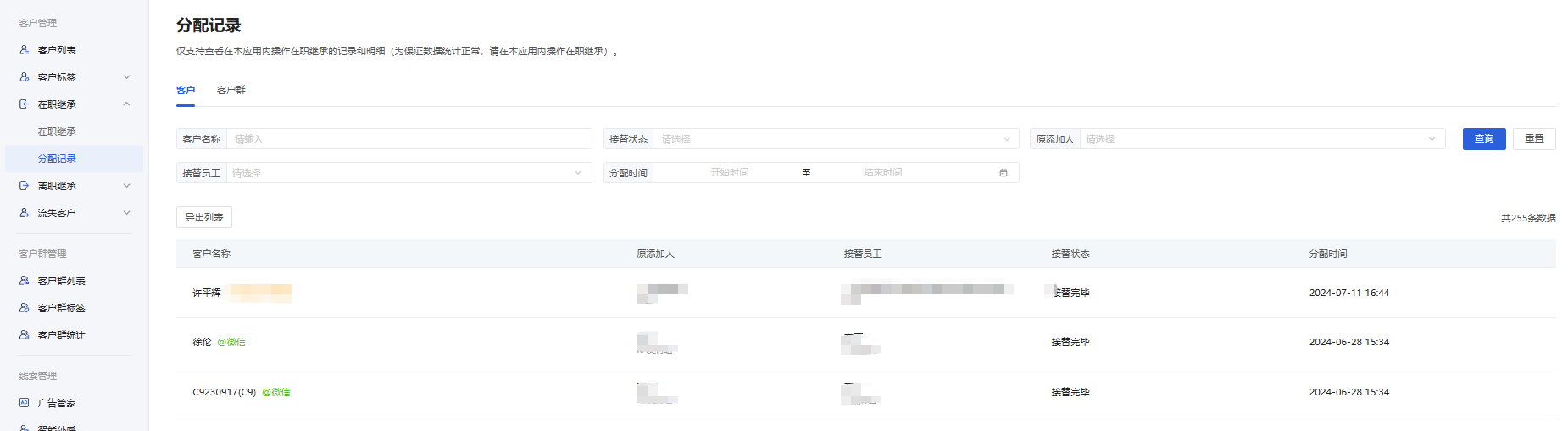This screenshot has width=1568, height=431.
Task: Set the 结束时间 date field
Action: pos(883,172)
